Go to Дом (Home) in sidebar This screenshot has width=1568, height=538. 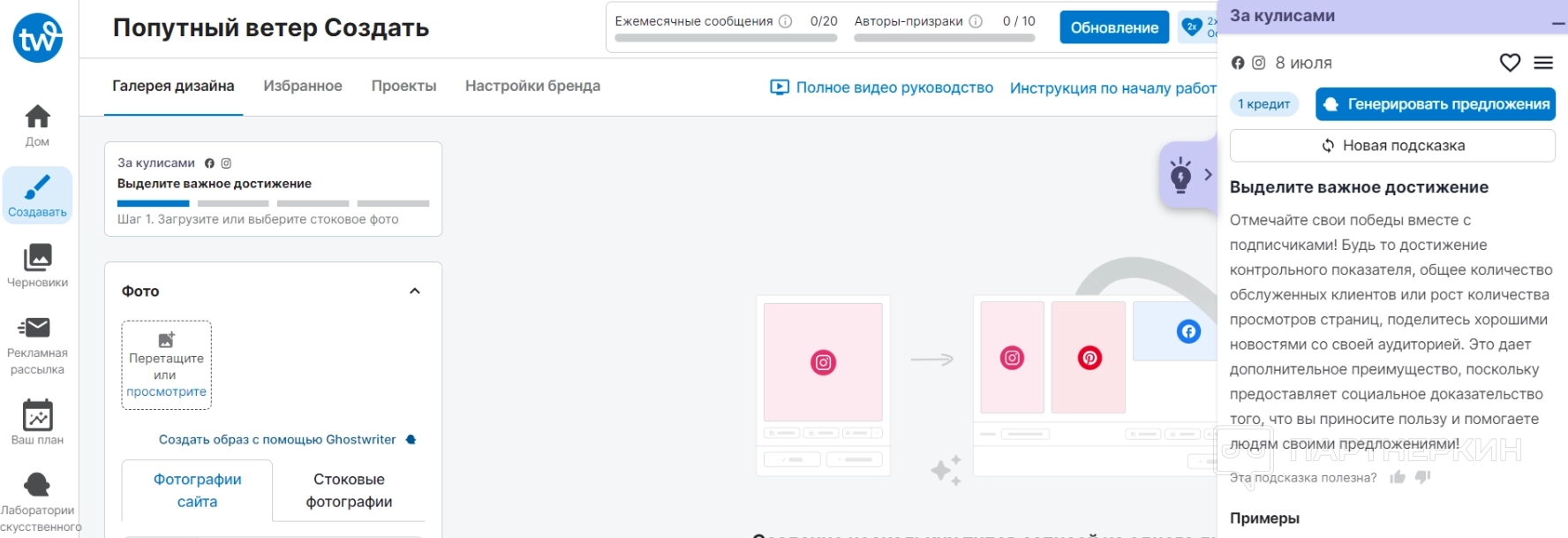(37, 125)
